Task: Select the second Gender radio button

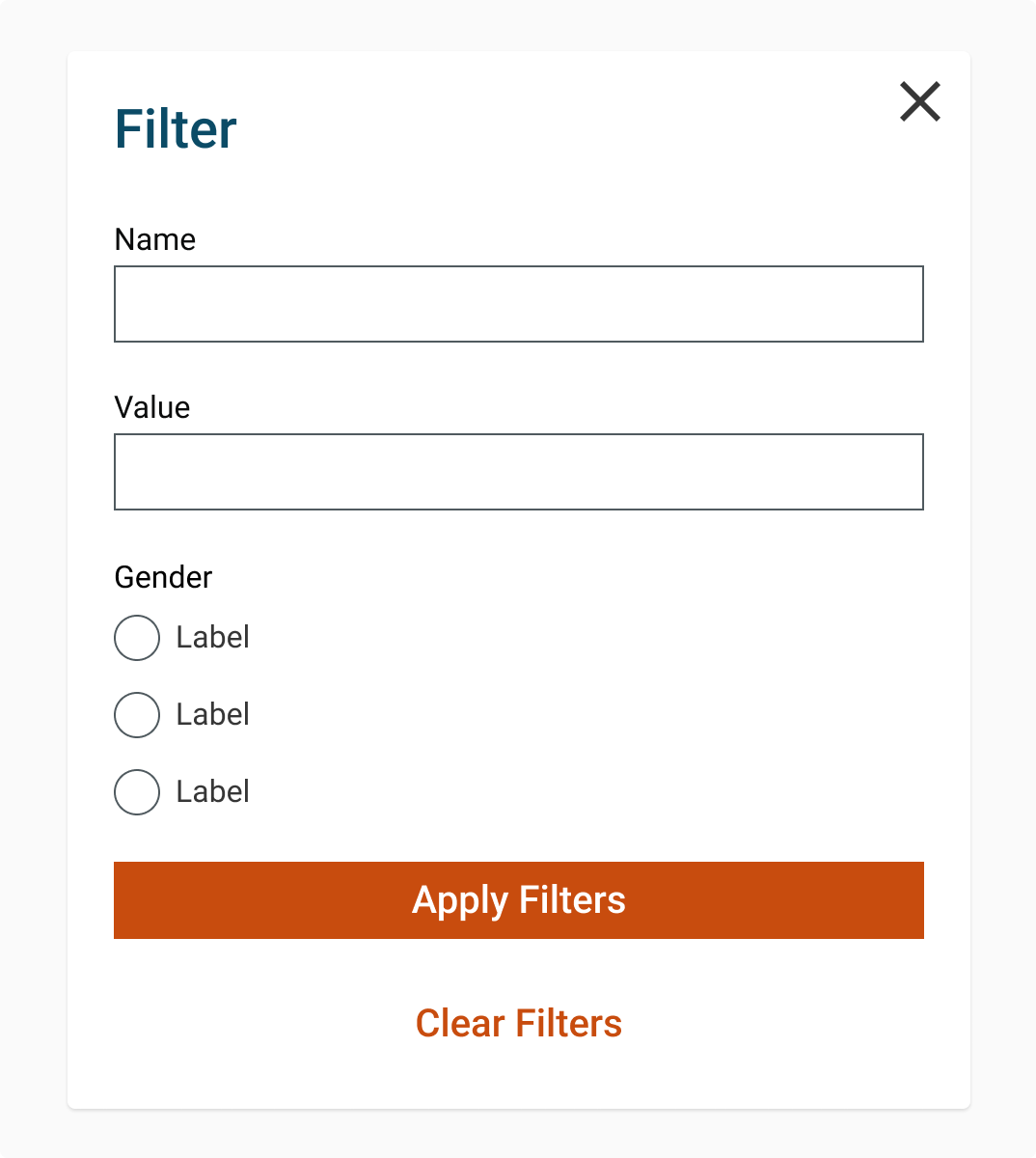Action: [137, 715]
